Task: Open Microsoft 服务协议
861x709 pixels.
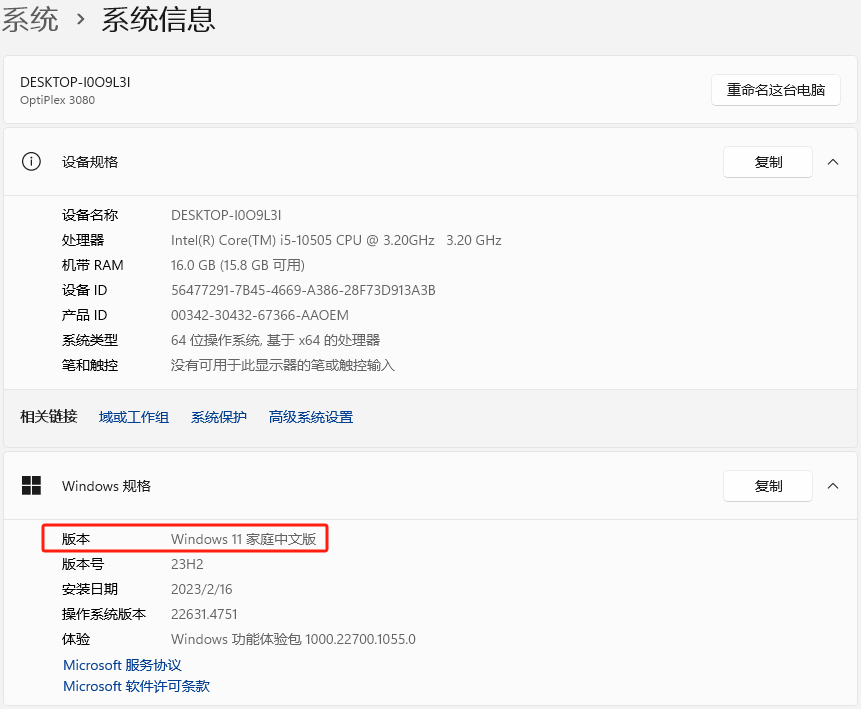Action: coord(121,664)
